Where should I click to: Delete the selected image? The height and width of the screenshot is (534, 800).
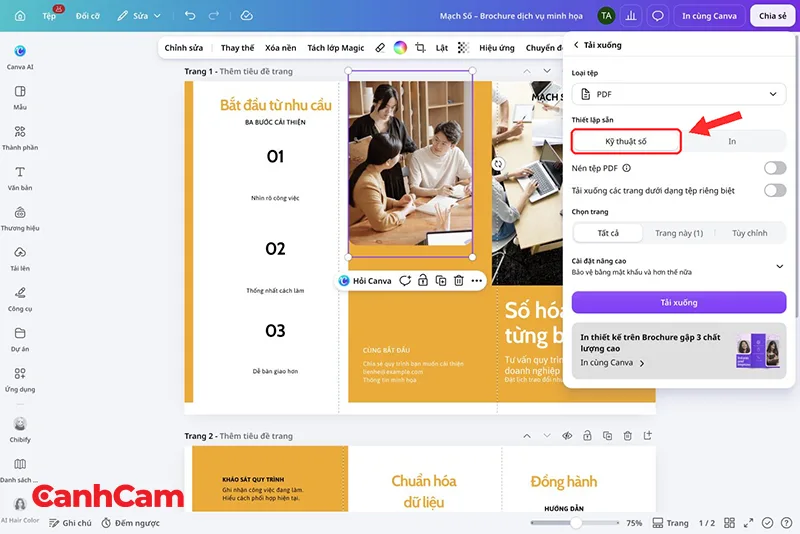point(459,281)
